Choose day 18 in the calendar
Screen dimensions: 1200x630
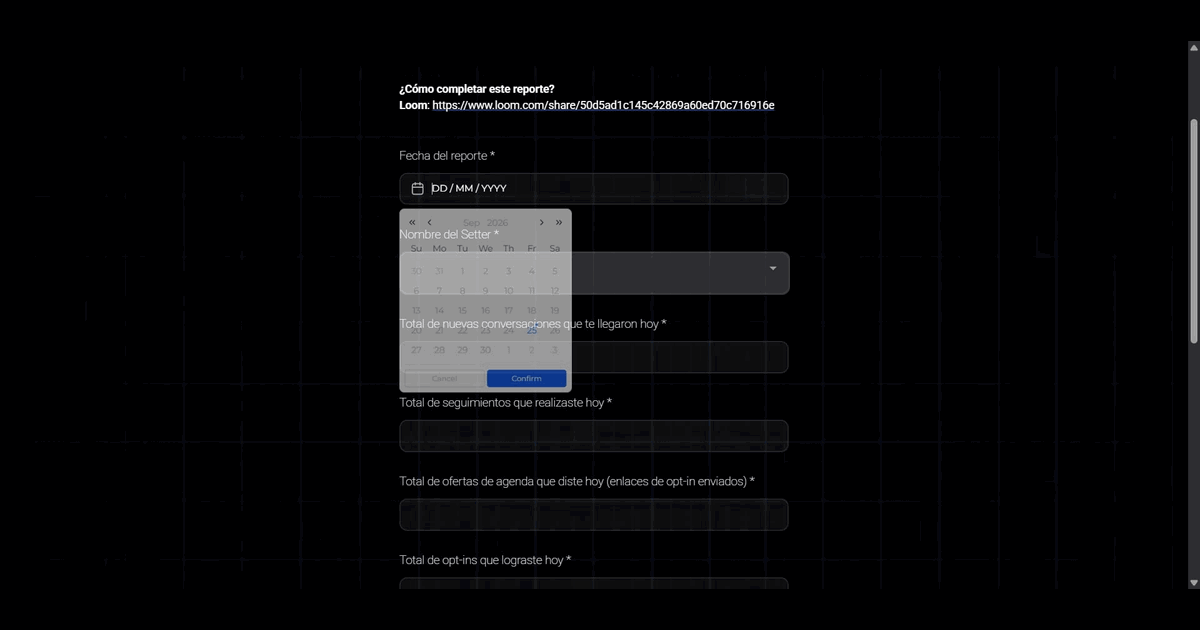[531, 310]
